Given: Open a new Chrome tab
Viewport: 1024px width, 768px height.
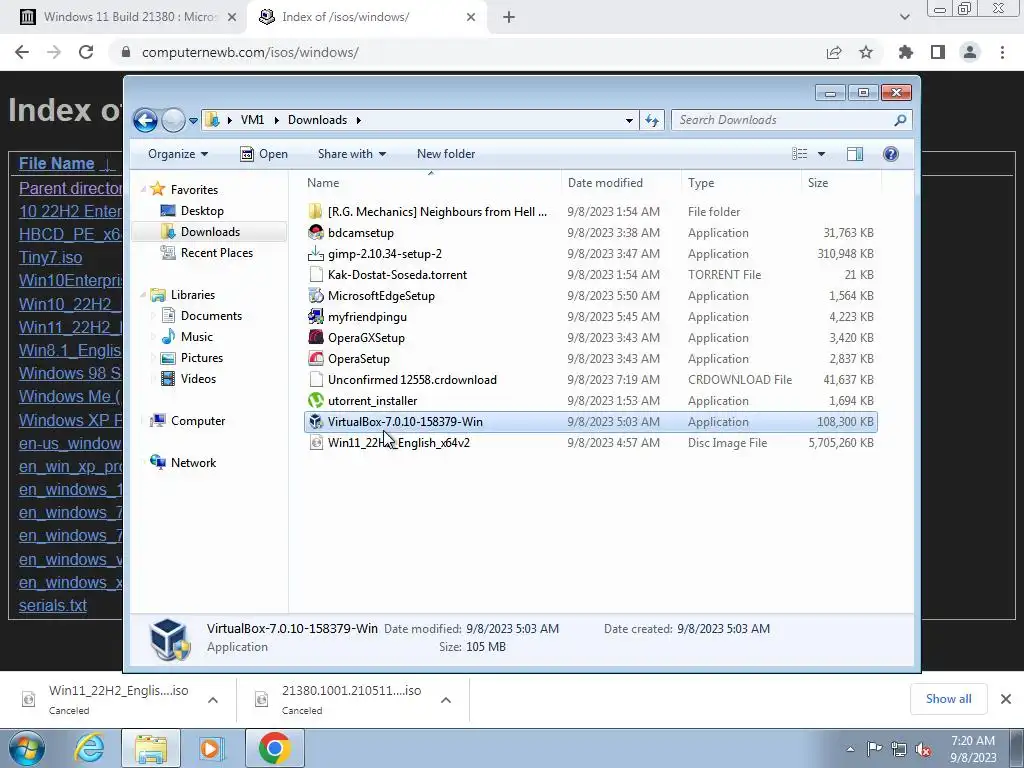Looking at the screenshot, I should click(509, 18).
